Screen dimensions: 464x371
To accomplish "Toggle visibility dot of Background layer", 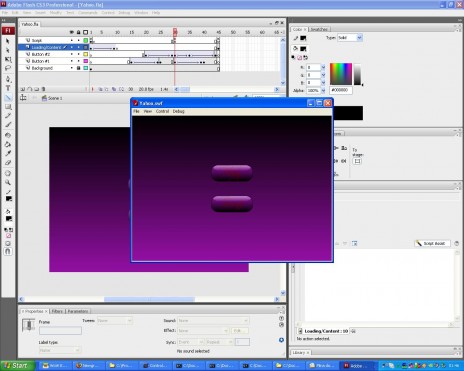I will point(72,68).
